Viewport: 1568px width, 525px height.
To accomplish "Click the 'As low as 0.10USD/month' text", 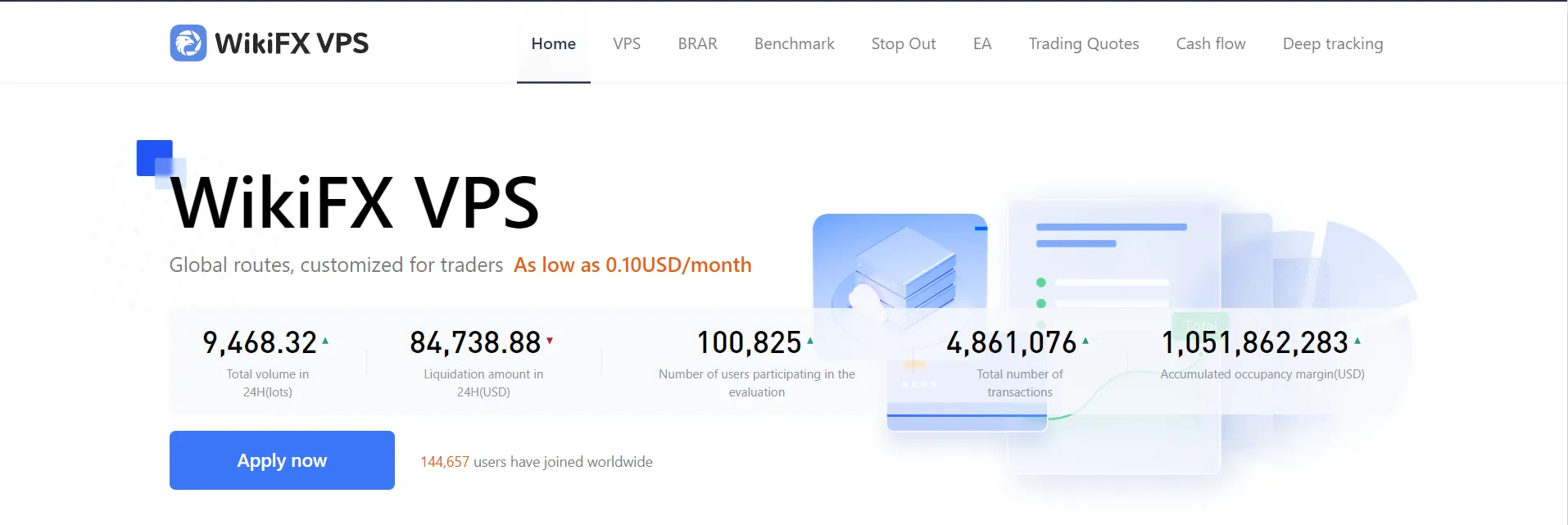I will coord(632,265).
